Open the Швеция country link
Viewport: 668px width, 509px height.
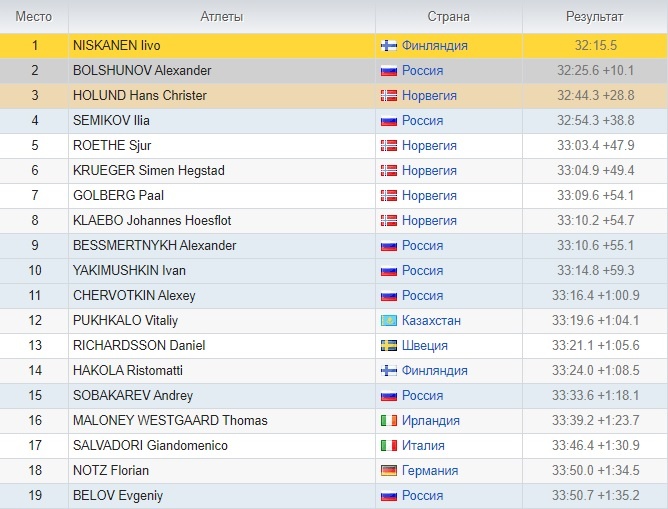coord(425,345)
